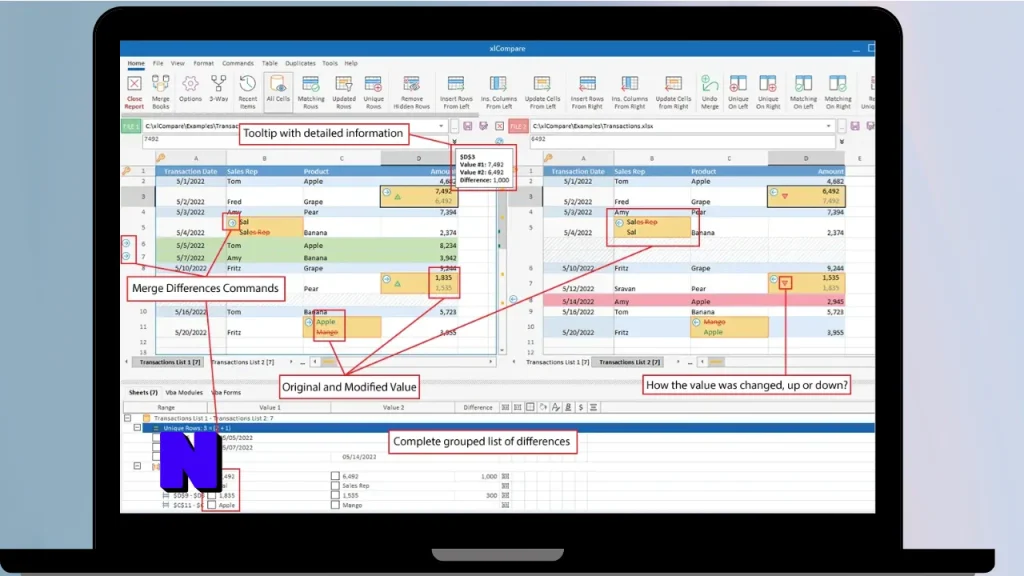The height and width of the screenshot is (576, 1024).
Task: Click Update Cells From Left
Action: [x=542, y=91]
